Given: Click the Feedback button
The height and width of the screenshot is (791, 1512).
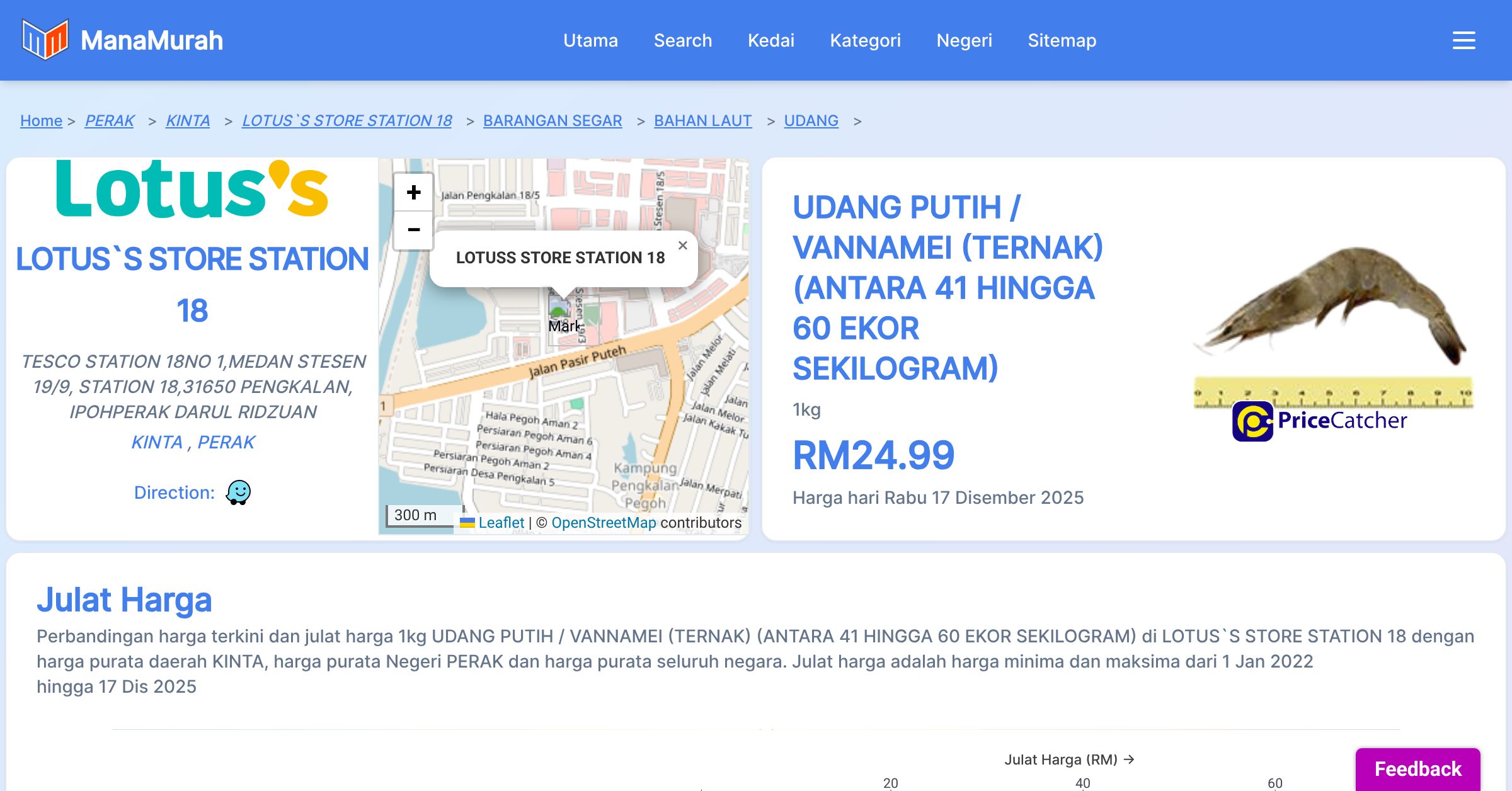Looking at the screenshot, I should (1417, 769).
